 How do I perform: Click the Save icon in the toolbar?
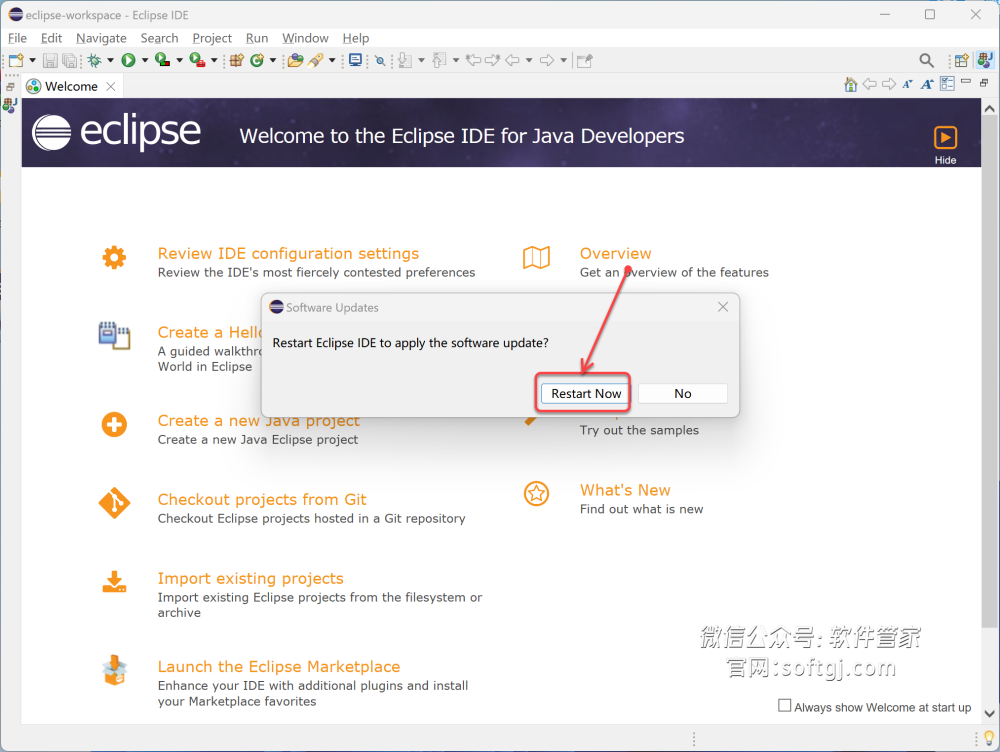coord(50,61)
